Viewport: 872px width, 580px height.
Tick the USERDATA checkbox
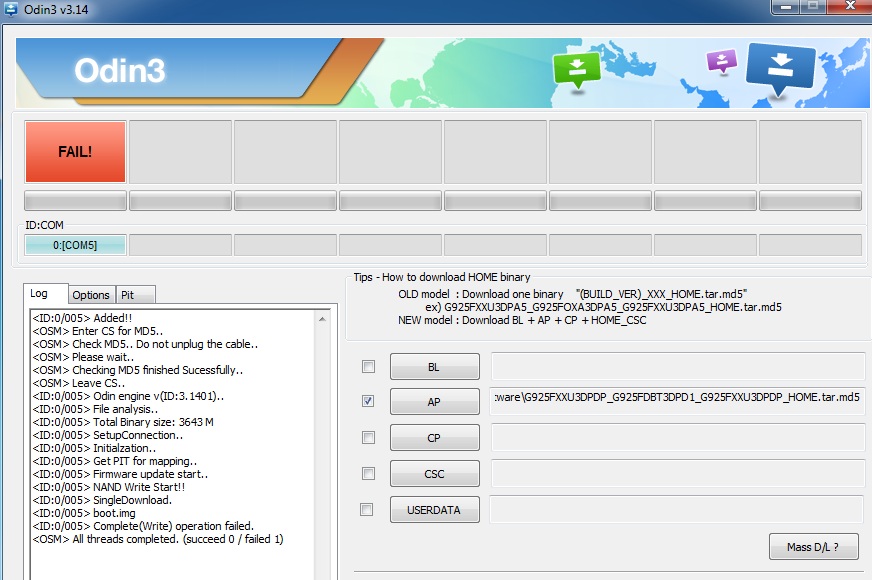366,509
